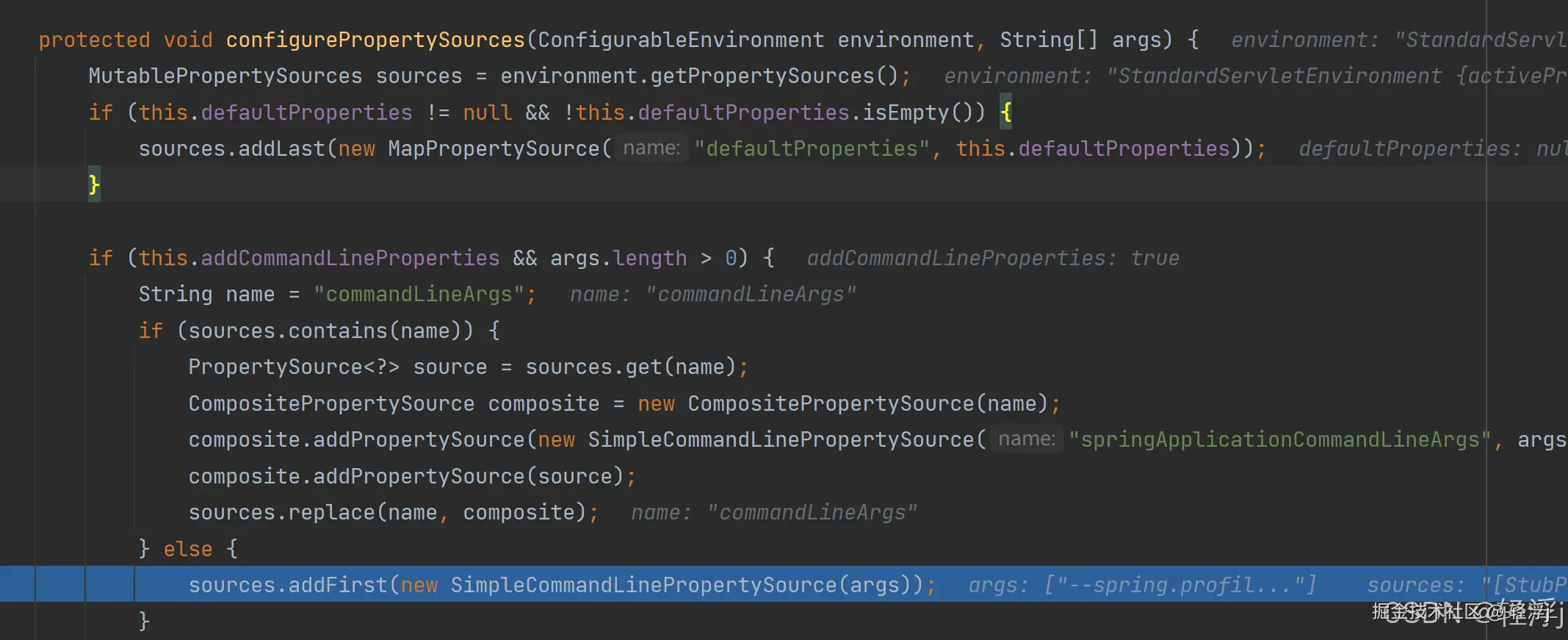Screen dimensions: 1568x640
Task: Click the inline hint after sources.replace line
Action: pos(775,512)
